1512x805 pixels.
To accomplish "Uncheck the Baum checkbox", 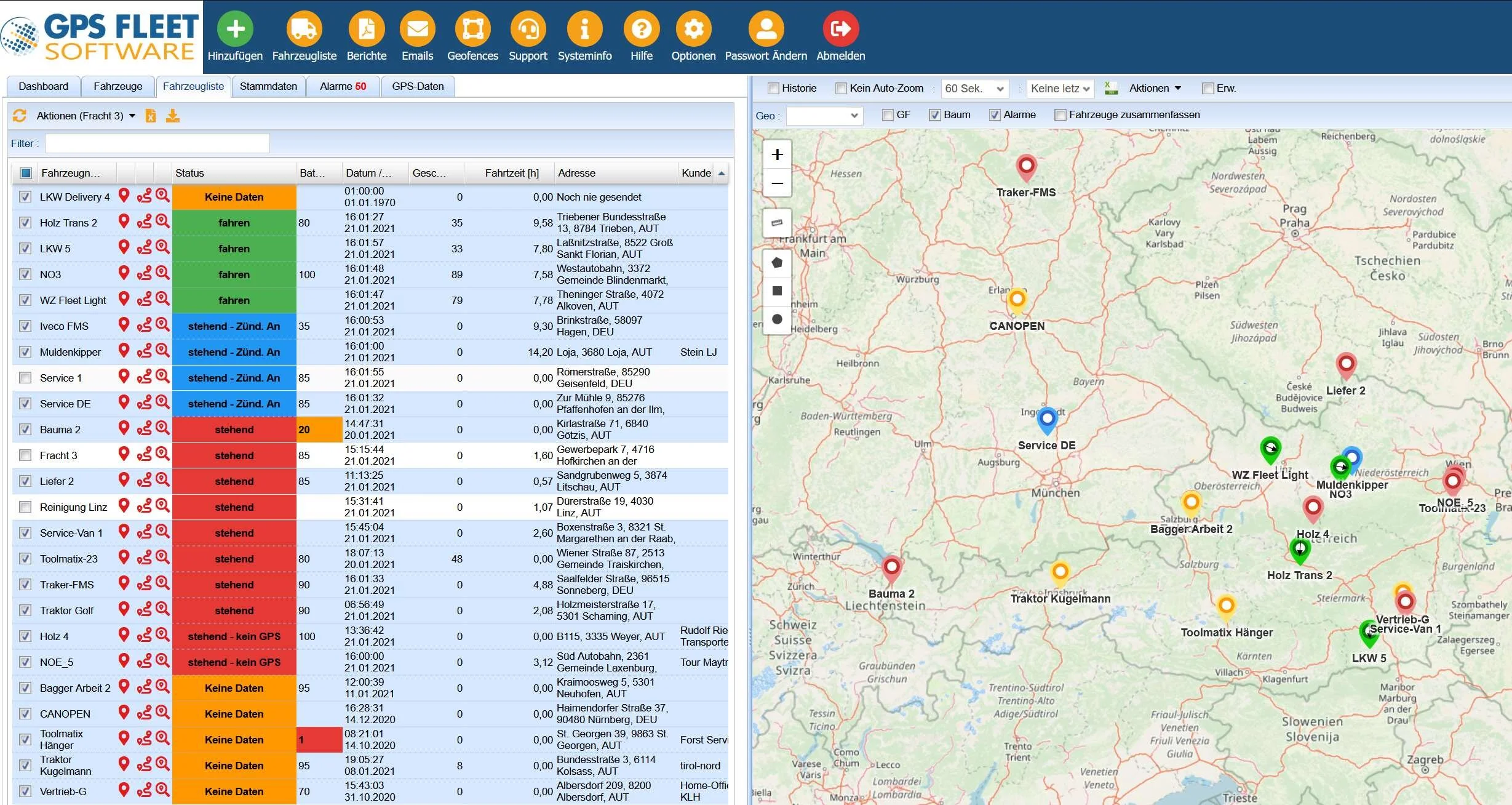I will click(936, 114).
